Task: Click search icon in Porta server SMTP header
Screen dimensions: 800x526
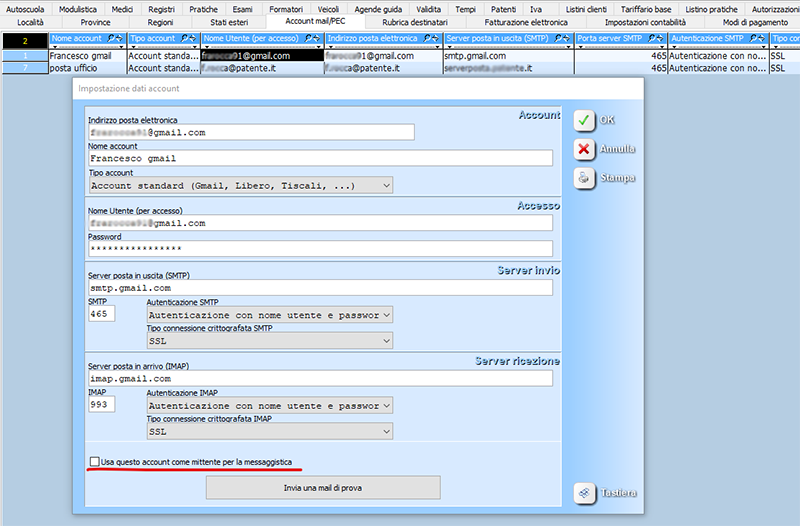Action: coord(655,39)
